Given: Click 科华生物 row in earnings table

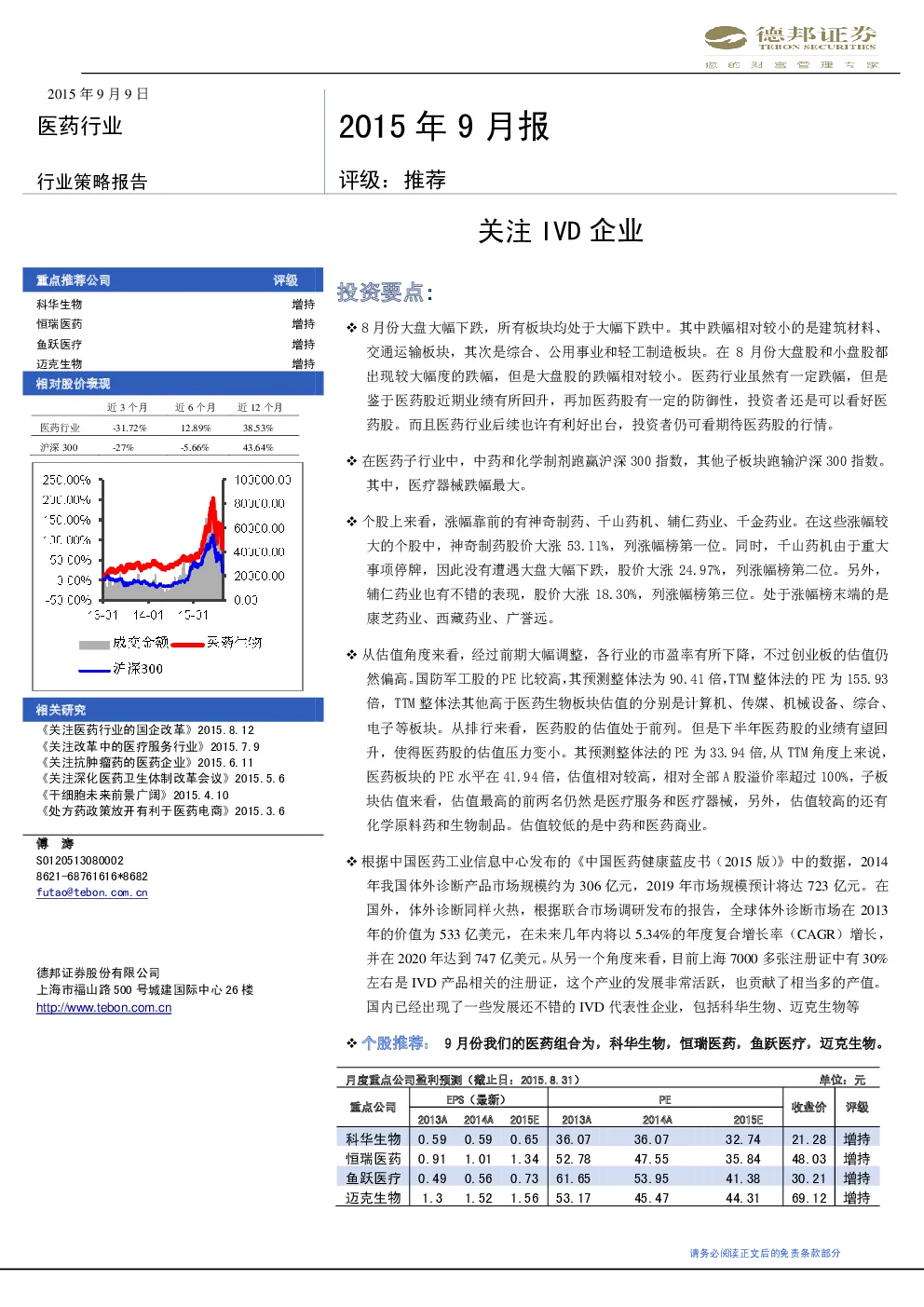Looking at the screenshot, I should [607, 1139].
